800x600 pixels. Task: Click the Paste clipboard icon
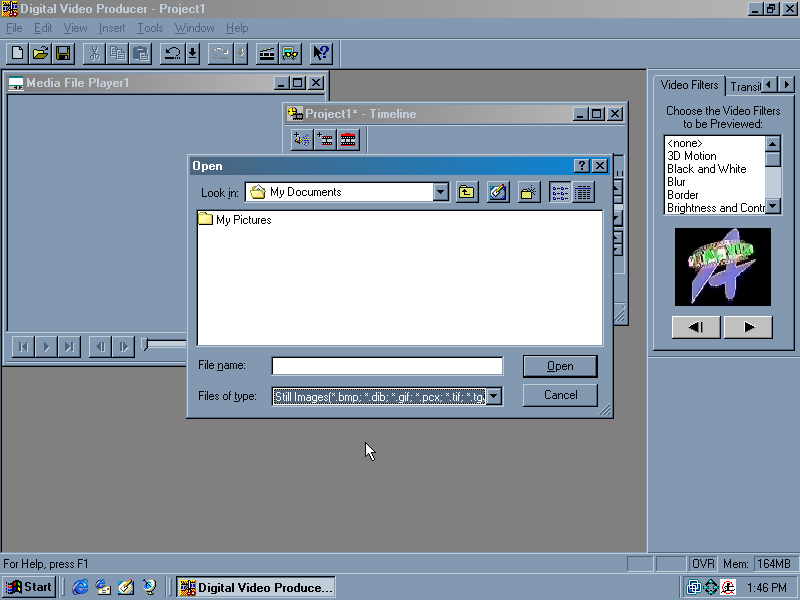[140, 53]
